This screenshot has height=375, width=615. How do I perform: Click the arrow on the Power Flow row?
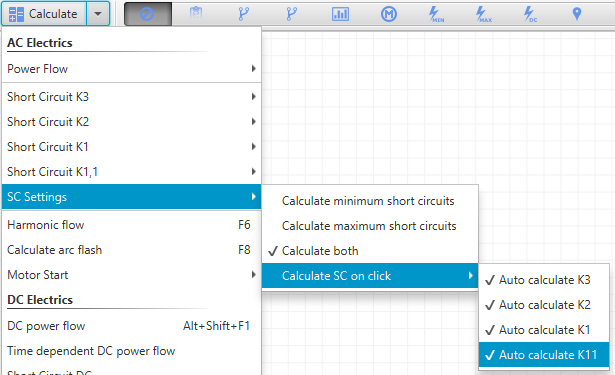tap(254, 69)
